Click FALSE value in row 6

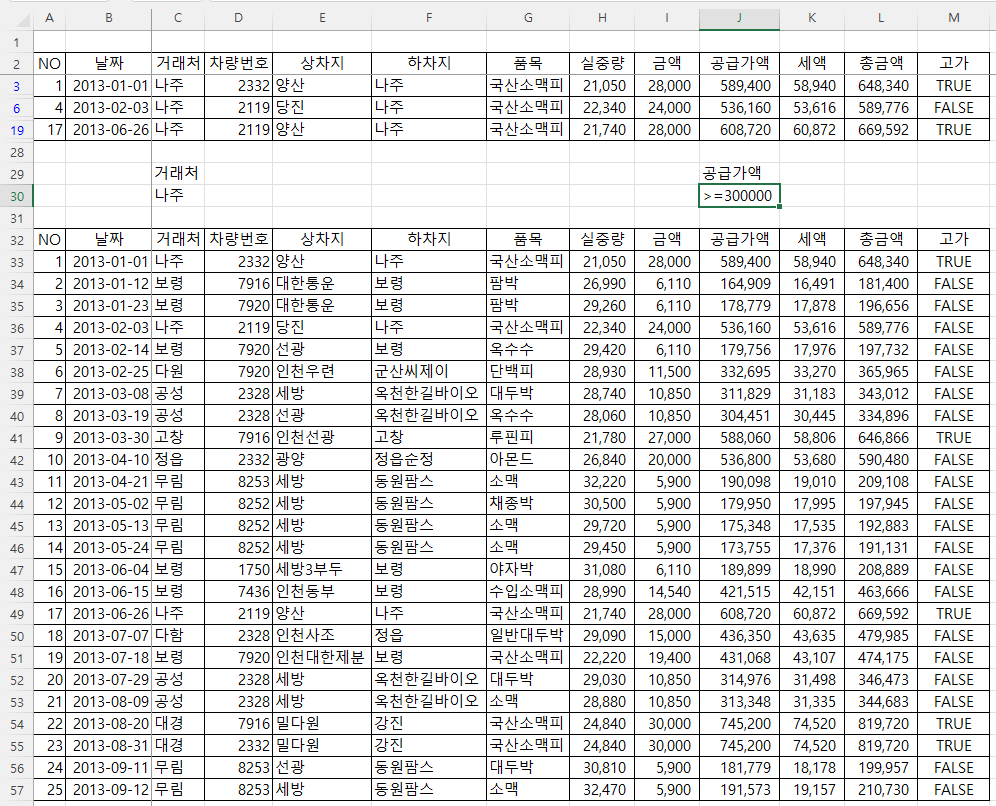(953, 108)
